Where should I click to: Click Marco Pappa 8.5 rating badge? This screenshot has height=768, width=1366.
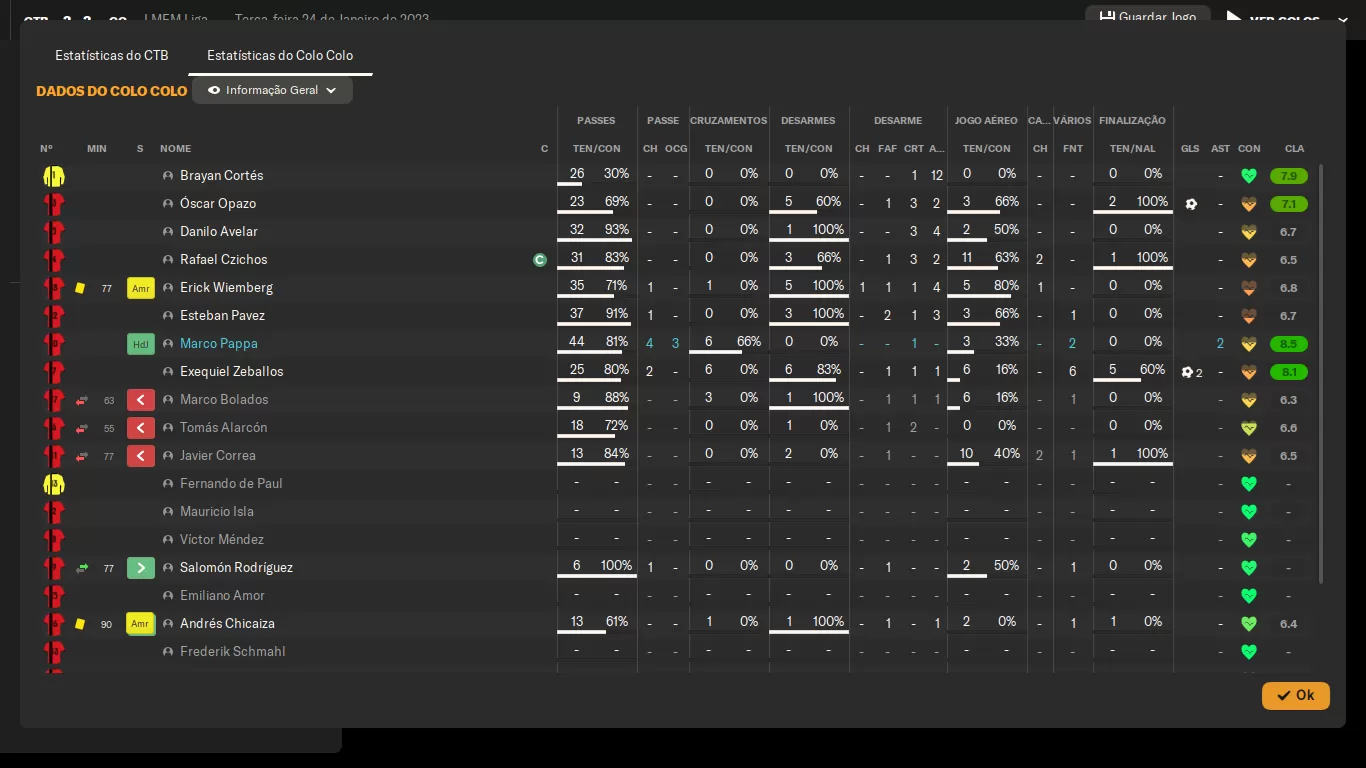[1288, 344]
